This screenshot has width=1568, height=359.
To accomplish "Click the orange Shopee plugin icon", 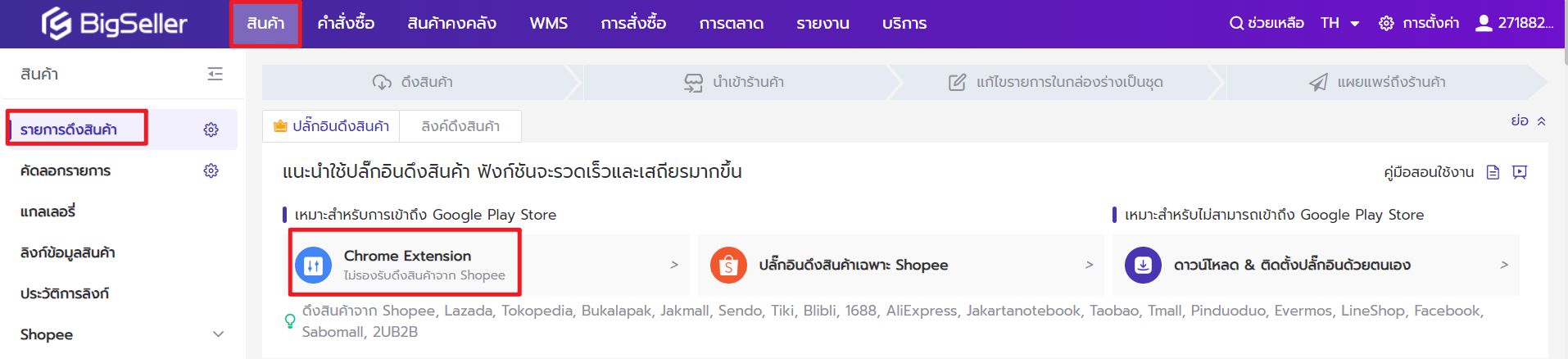I will tap(728, 265).
